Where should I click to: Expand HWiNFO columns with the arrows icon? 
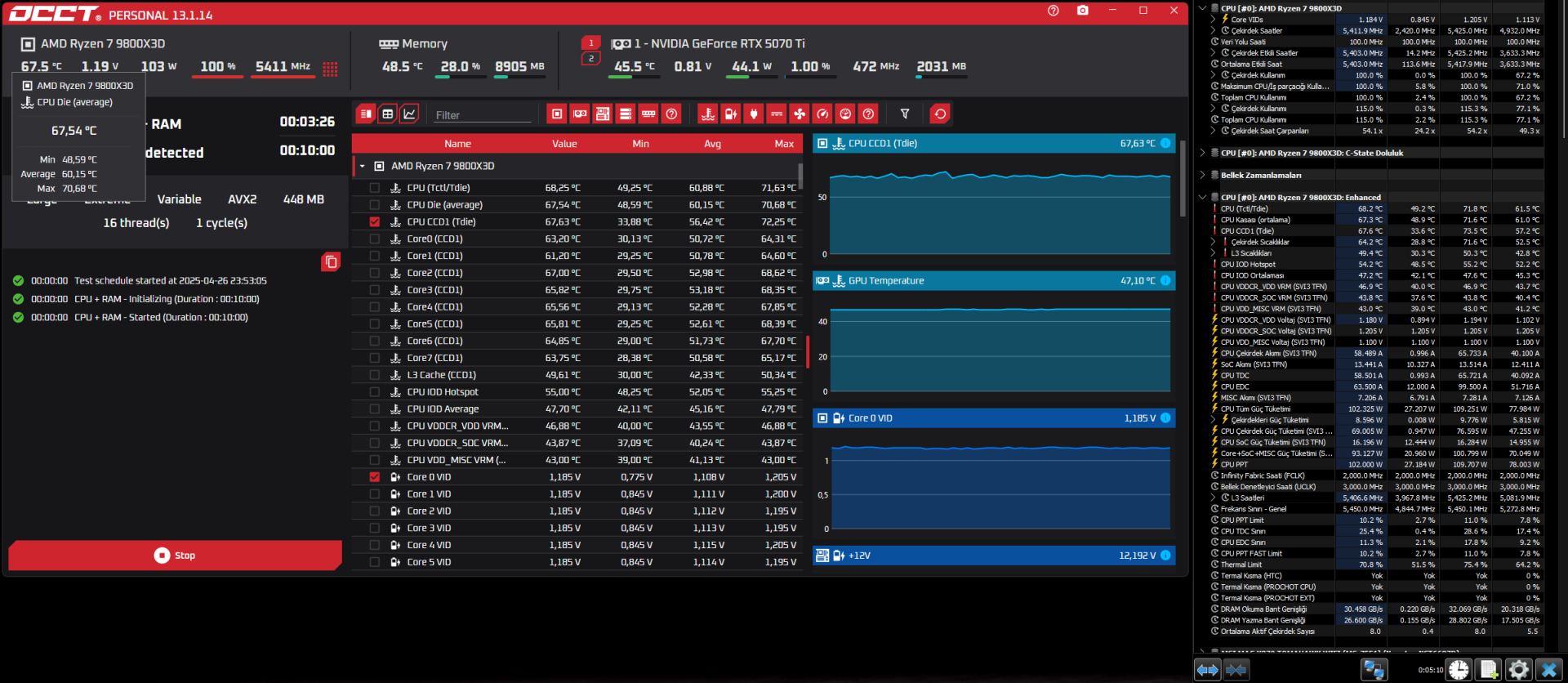pyautogui.click(x=1208, y=670)
